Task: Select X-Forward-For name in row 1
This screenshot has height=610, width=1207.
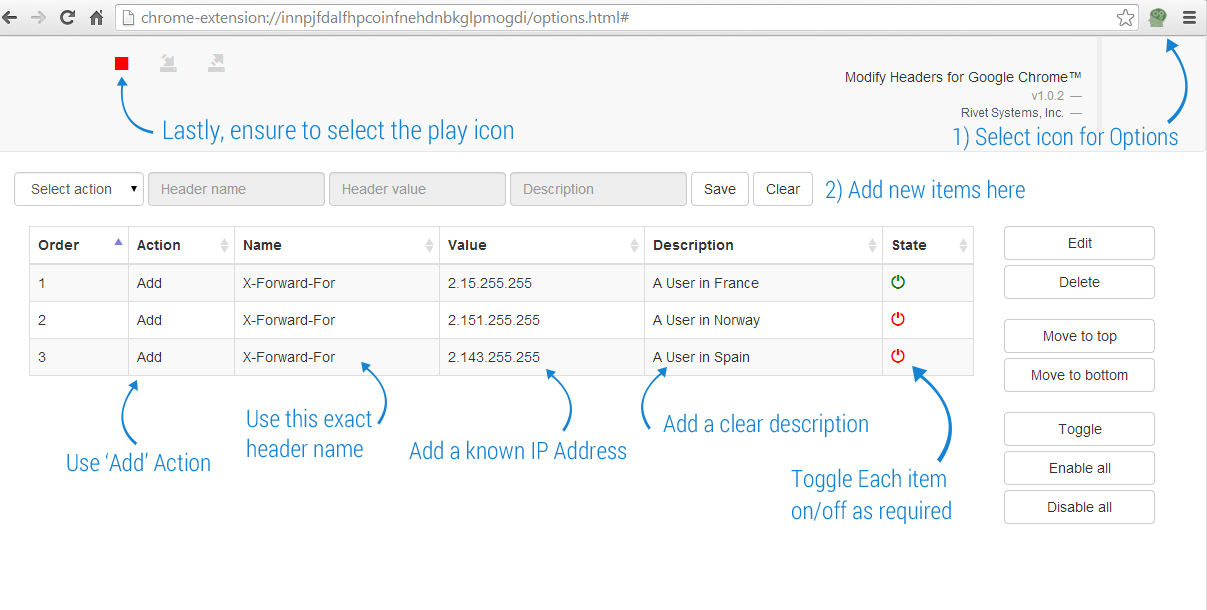Action: pyautogui.click(x=337, y=283)
